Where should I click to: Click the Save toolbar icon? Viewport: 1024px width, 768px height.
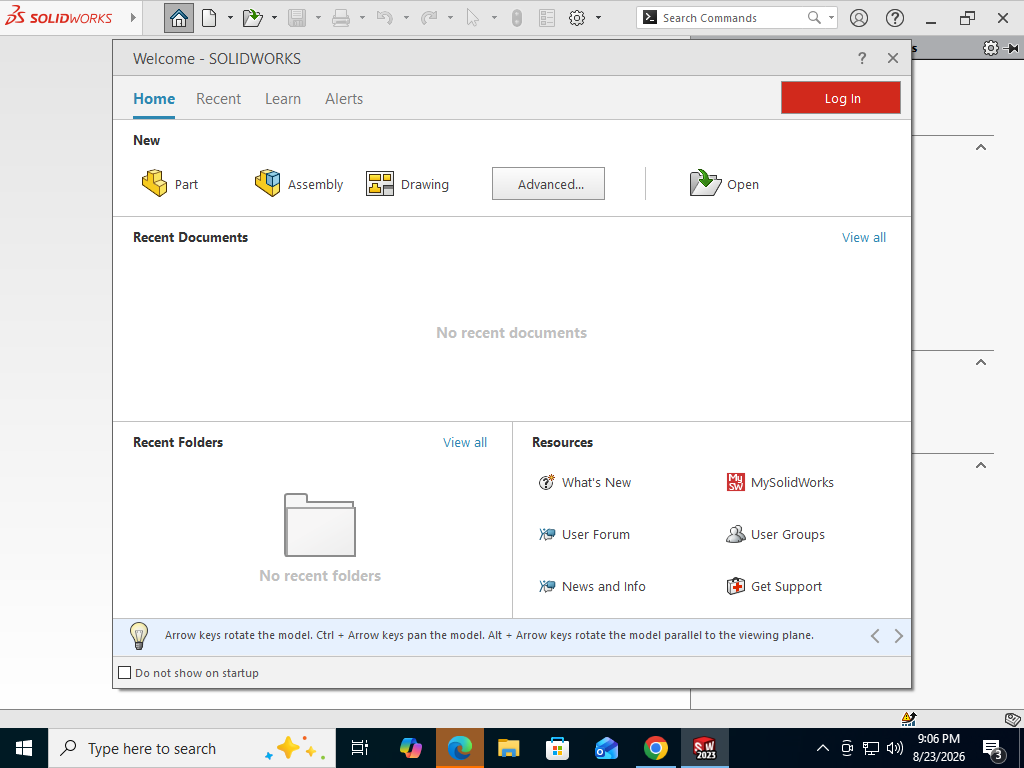point(297,18)
